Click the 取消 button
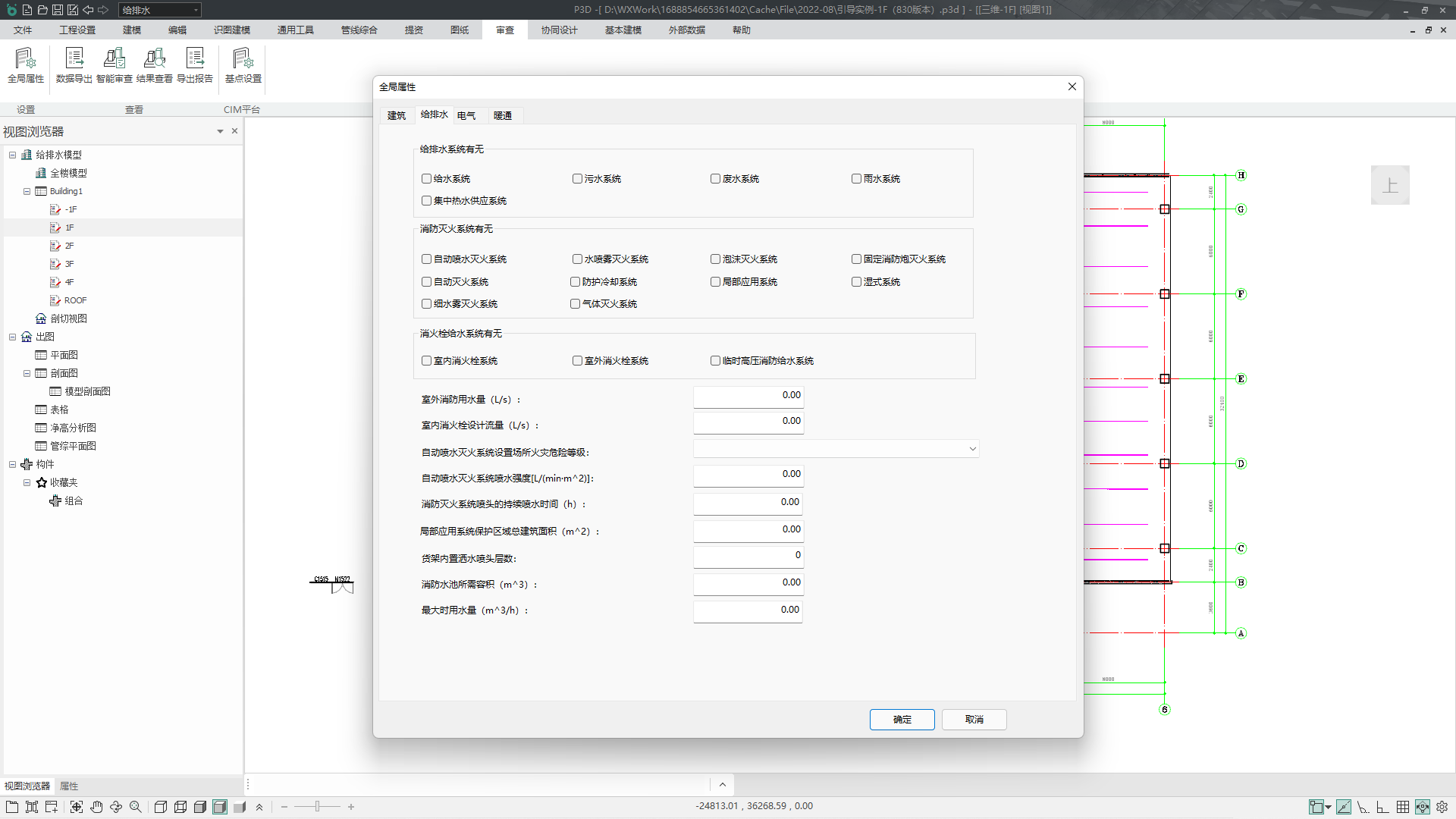This screenshot has width=1456, height=819. [974, 720]
